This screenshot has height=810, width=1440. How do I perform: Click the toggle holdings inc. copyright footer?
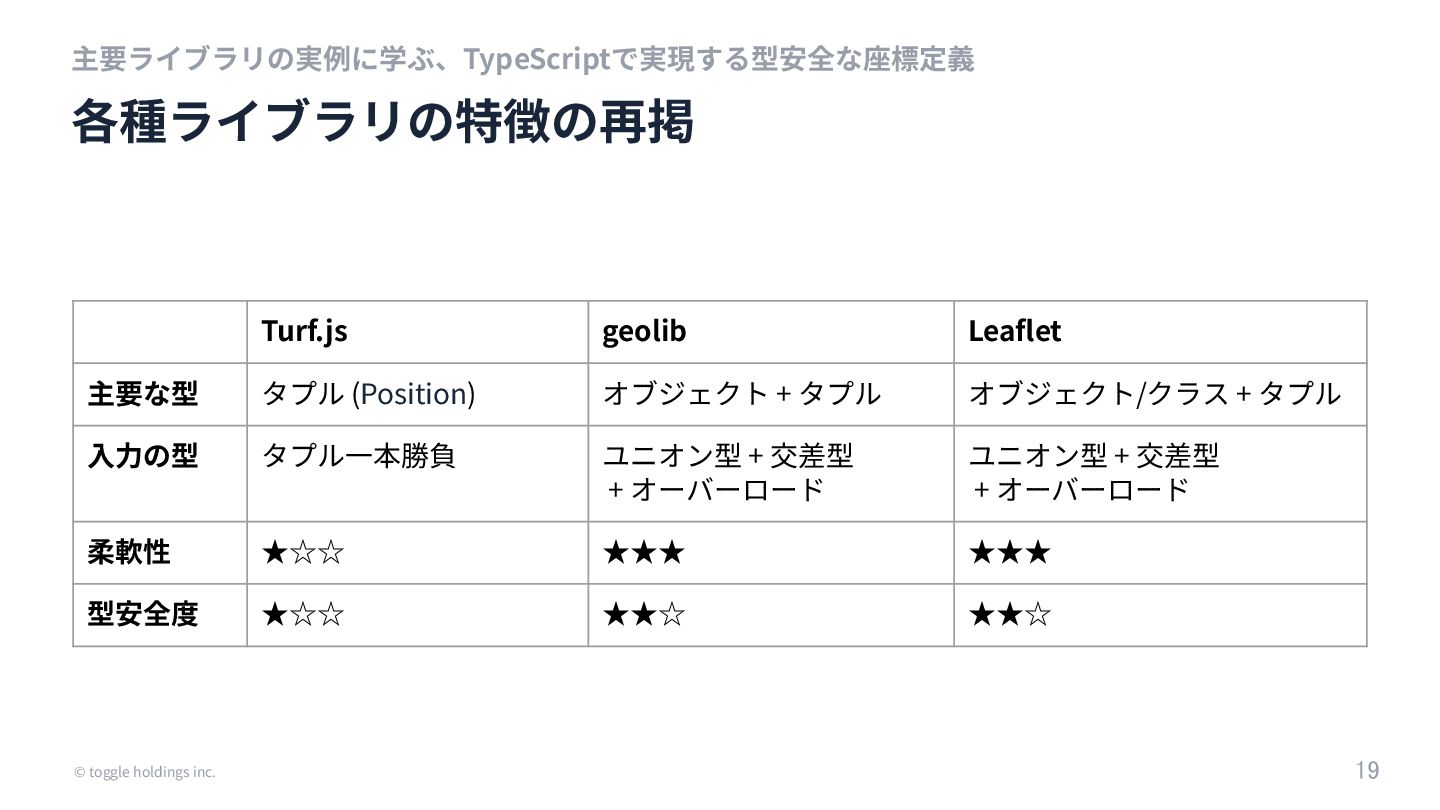coord(144,772)
